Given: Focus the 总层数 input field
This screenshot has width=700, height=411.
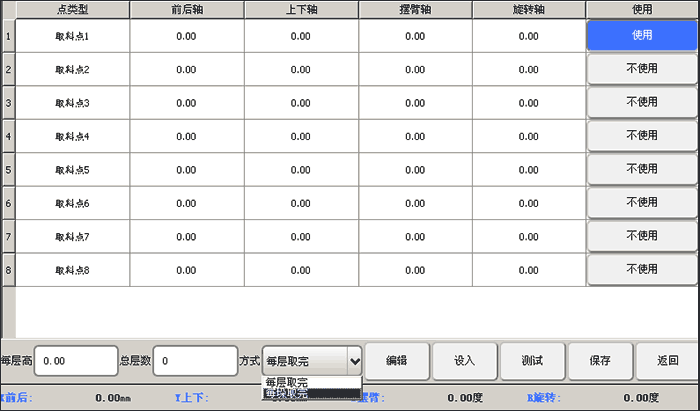Looking at the screenshot, I should click(195, 360).
